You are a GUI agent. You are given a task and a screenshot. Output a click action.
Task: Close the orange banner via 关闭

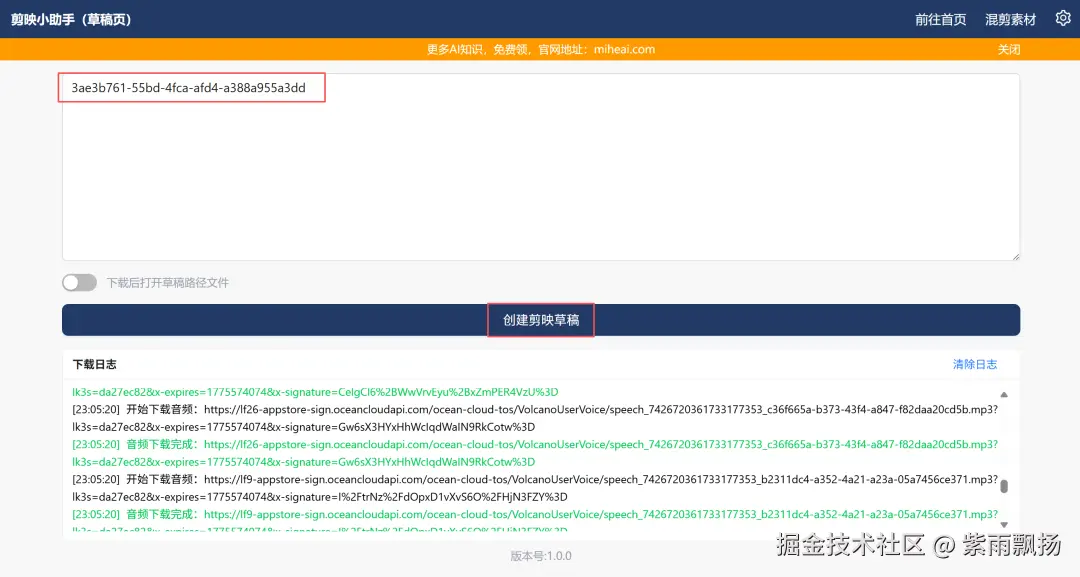coord(1009,50)
